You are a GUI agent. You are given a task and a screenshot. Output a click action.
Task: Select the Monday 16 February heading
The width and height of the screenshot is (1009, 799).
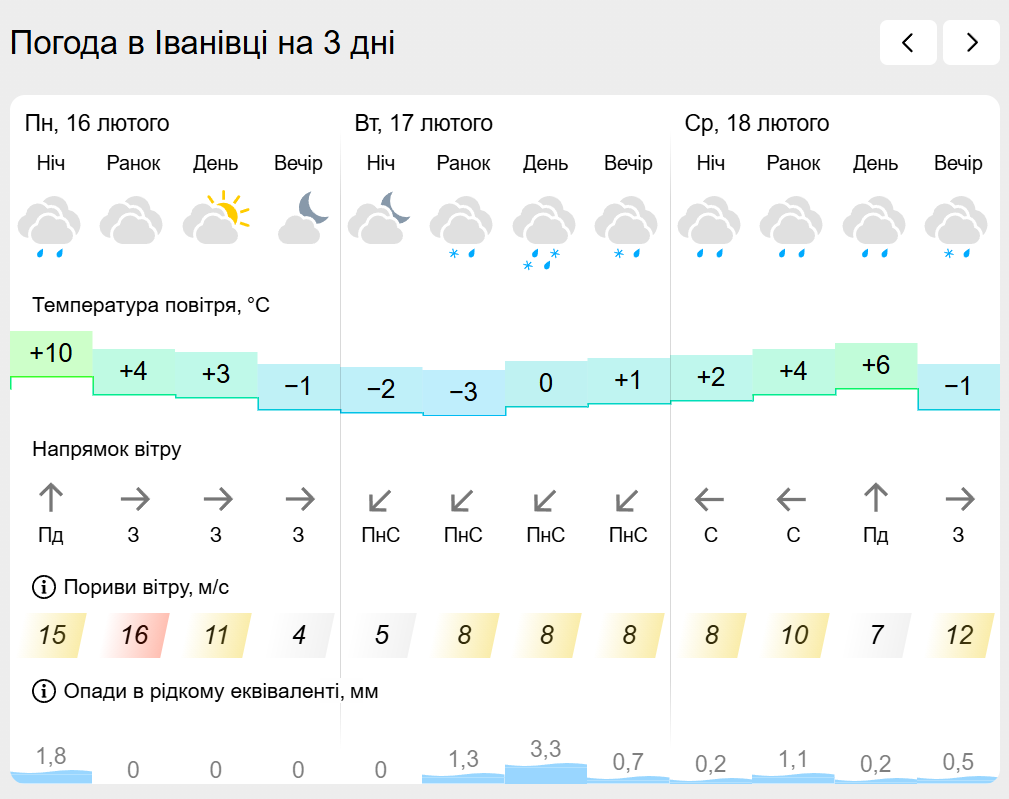tap(97, 124)
